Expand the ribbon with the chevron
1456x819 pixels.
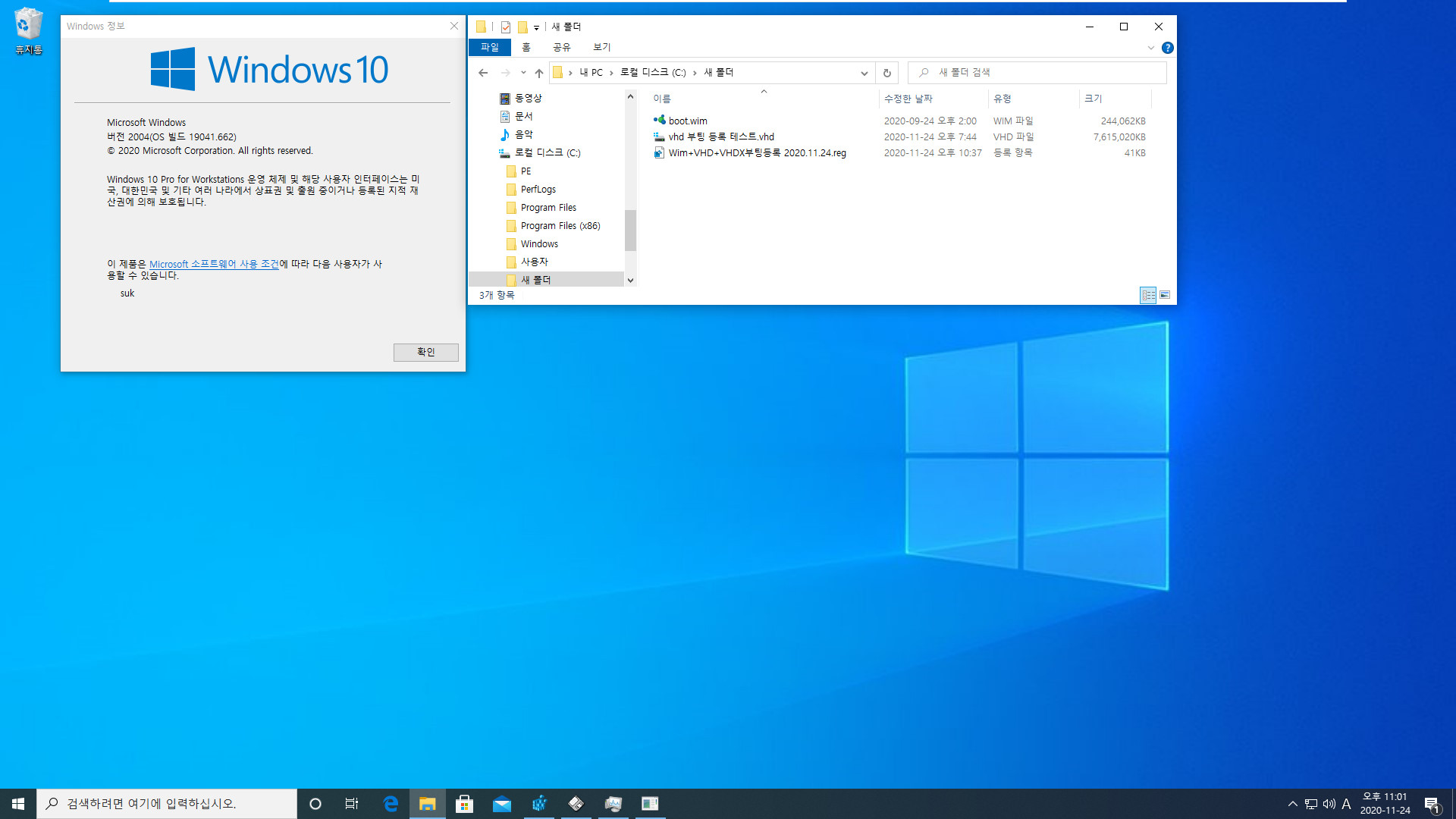click(1150, 48)
